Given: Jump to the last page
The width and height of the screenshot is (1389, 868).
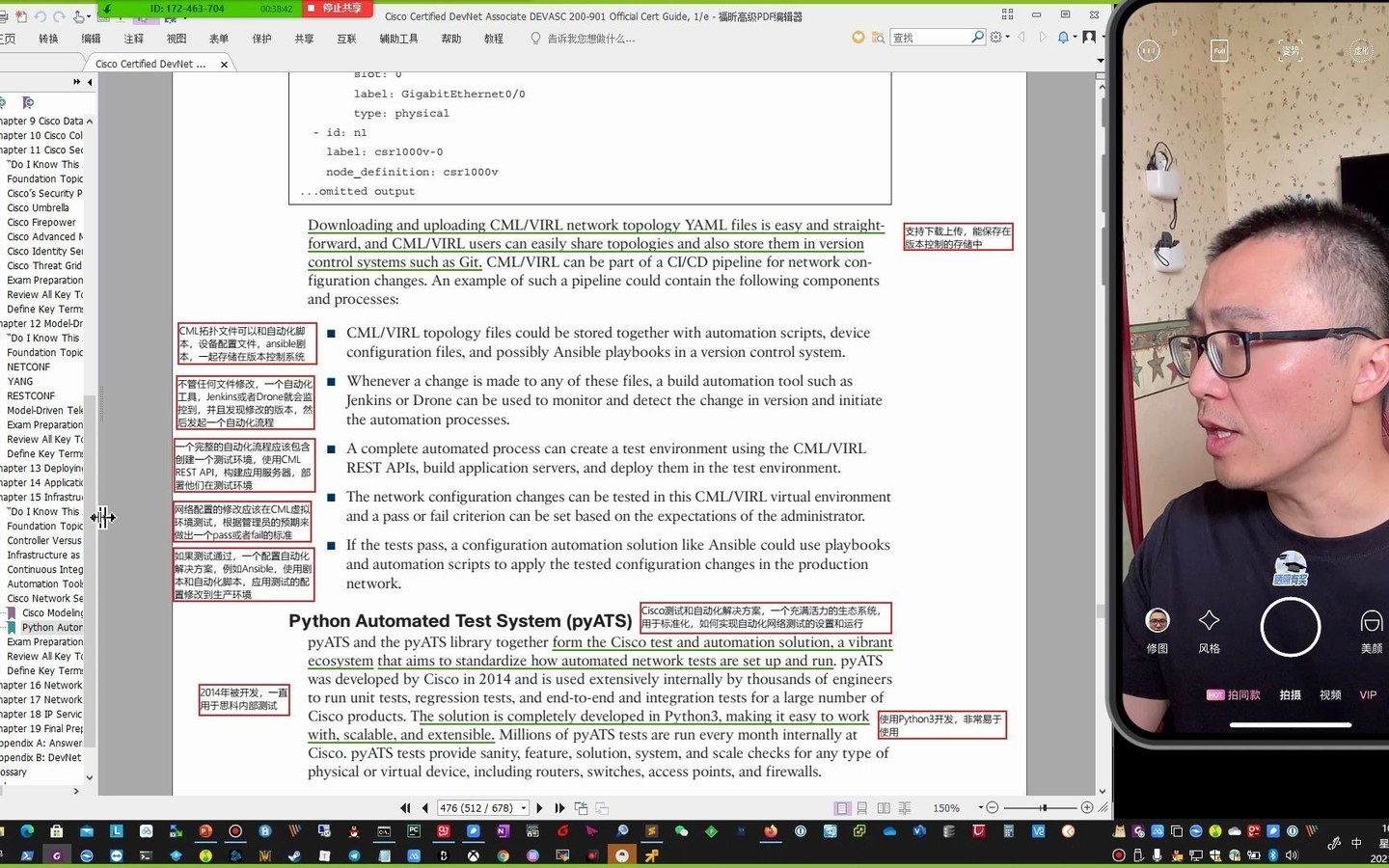Looking at the screenshot, I should pyautogui.click(x=559, y=808).
